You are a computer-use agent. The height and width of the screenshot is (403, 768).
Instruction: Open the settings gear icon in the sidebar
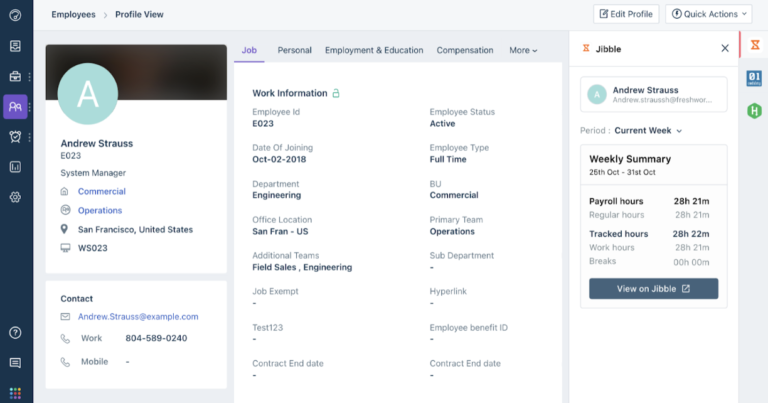(15, 197)
